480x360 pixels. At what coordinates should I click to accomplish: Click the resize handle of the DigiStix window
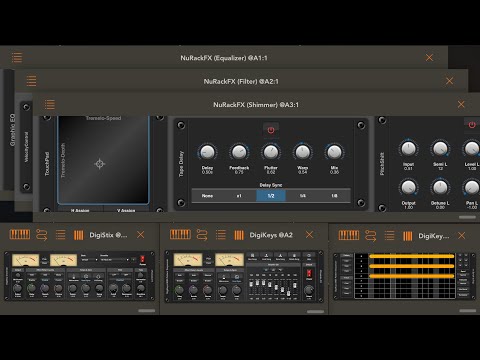tap(147, 311)
